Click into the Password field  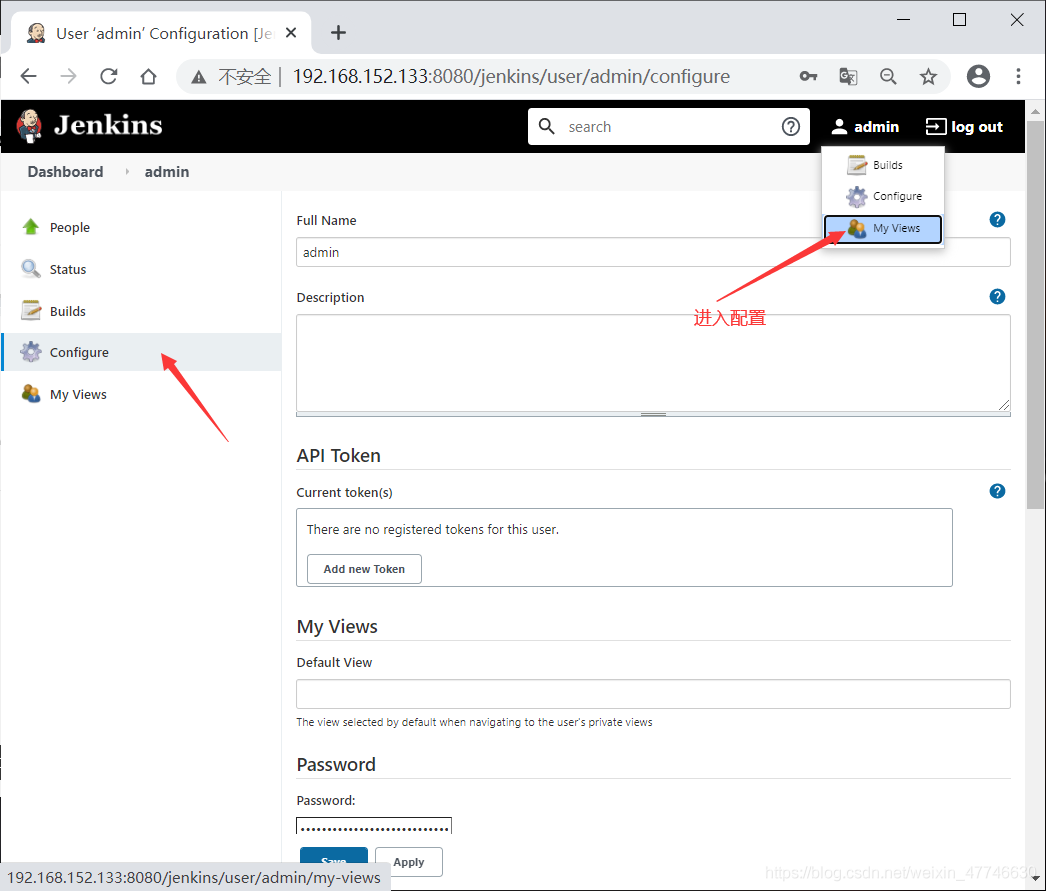click(x=374, y=826)
